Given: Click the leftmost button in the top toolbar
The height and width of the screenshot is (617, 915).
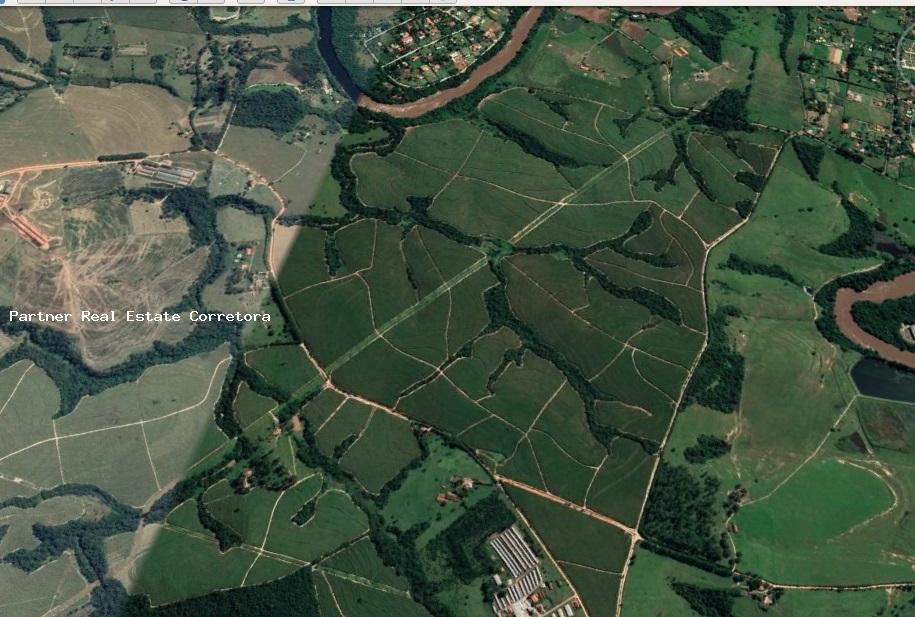Looking at the screenshot, I should [x=32, y=2].
